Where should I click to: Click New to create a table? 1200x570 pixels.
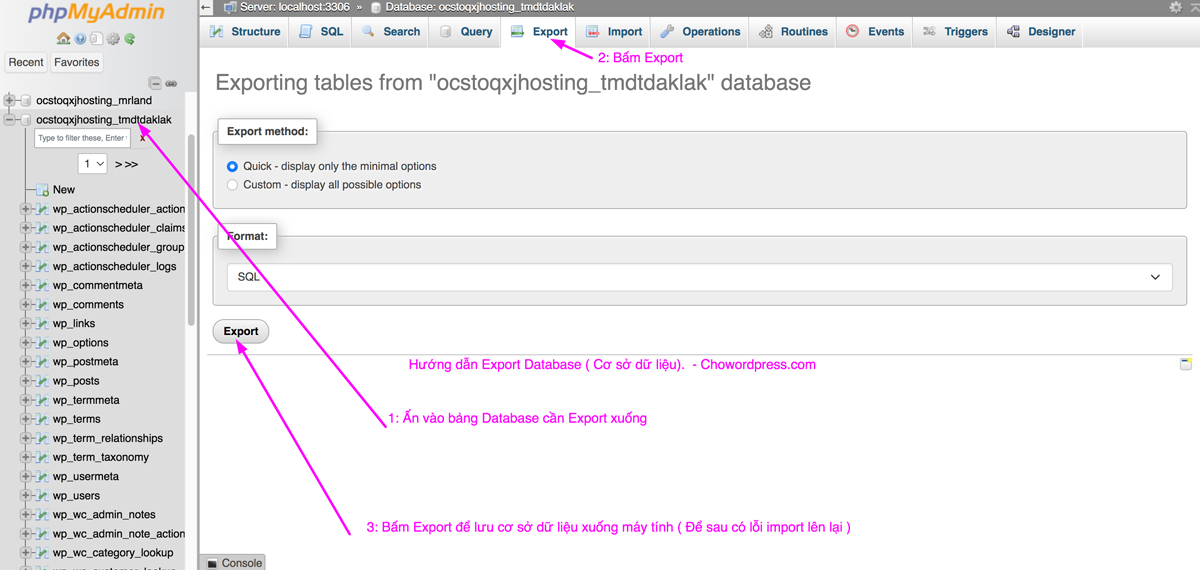[64, 190]
